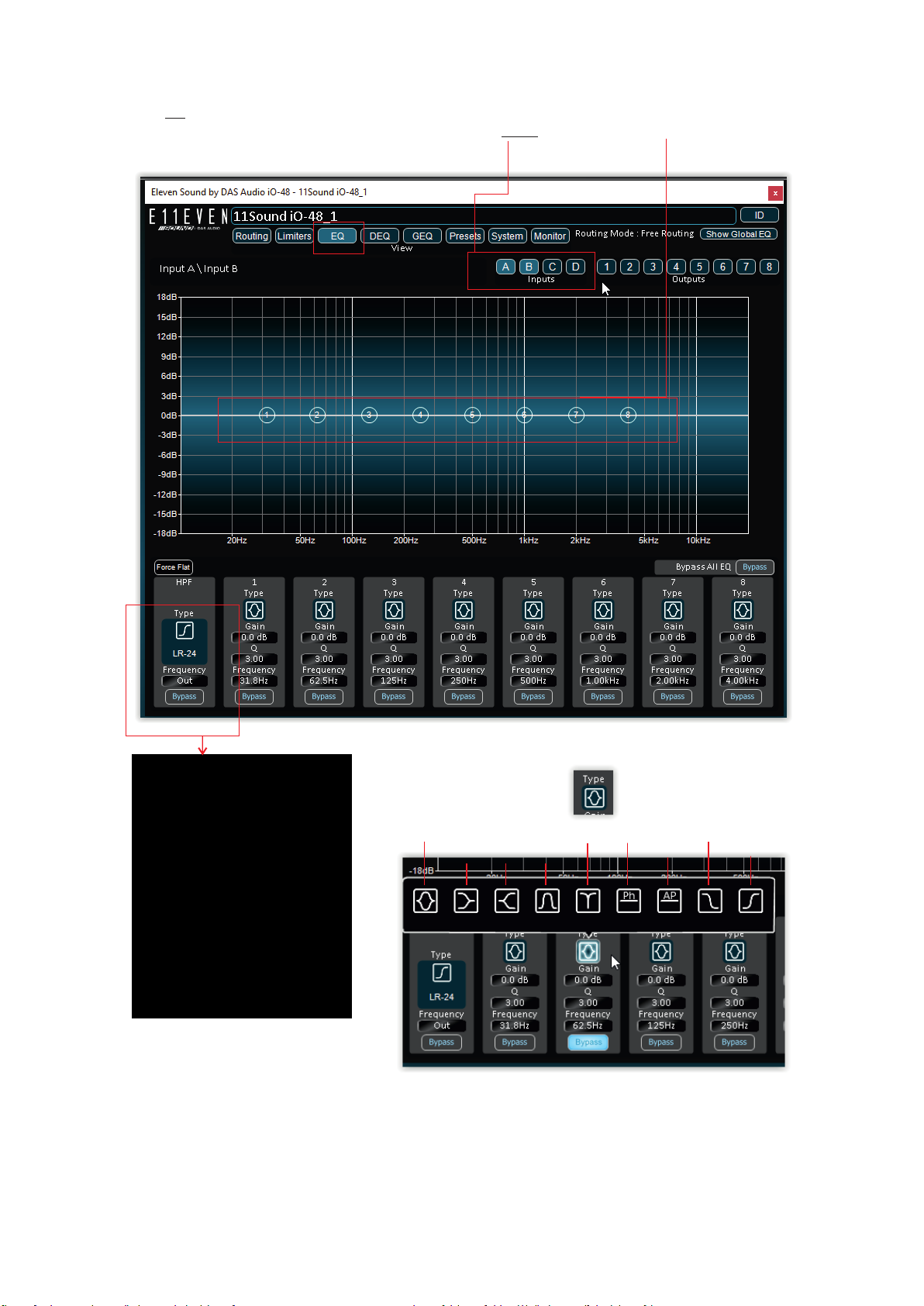Bypass the HPF in main window

point(184,697)
